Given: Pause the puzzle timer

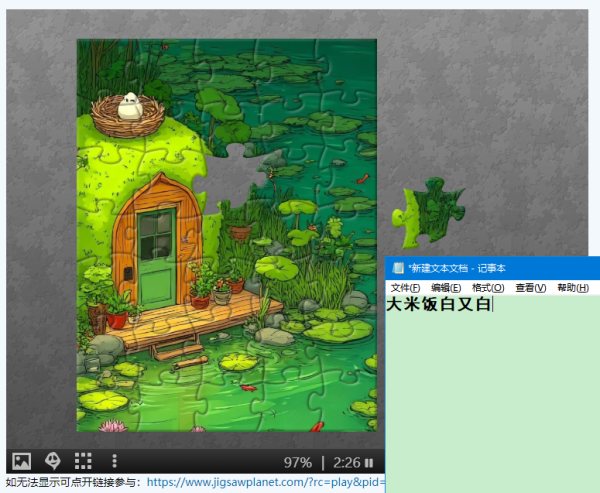Looking at the screenshot, I should click(369, 463).
